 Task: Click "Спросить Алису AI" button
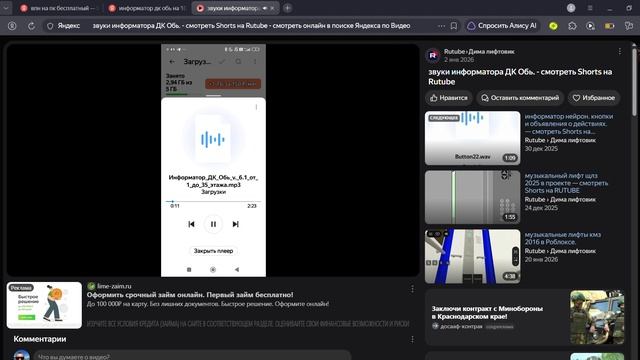pyautogui.click(x=502, y=26)
